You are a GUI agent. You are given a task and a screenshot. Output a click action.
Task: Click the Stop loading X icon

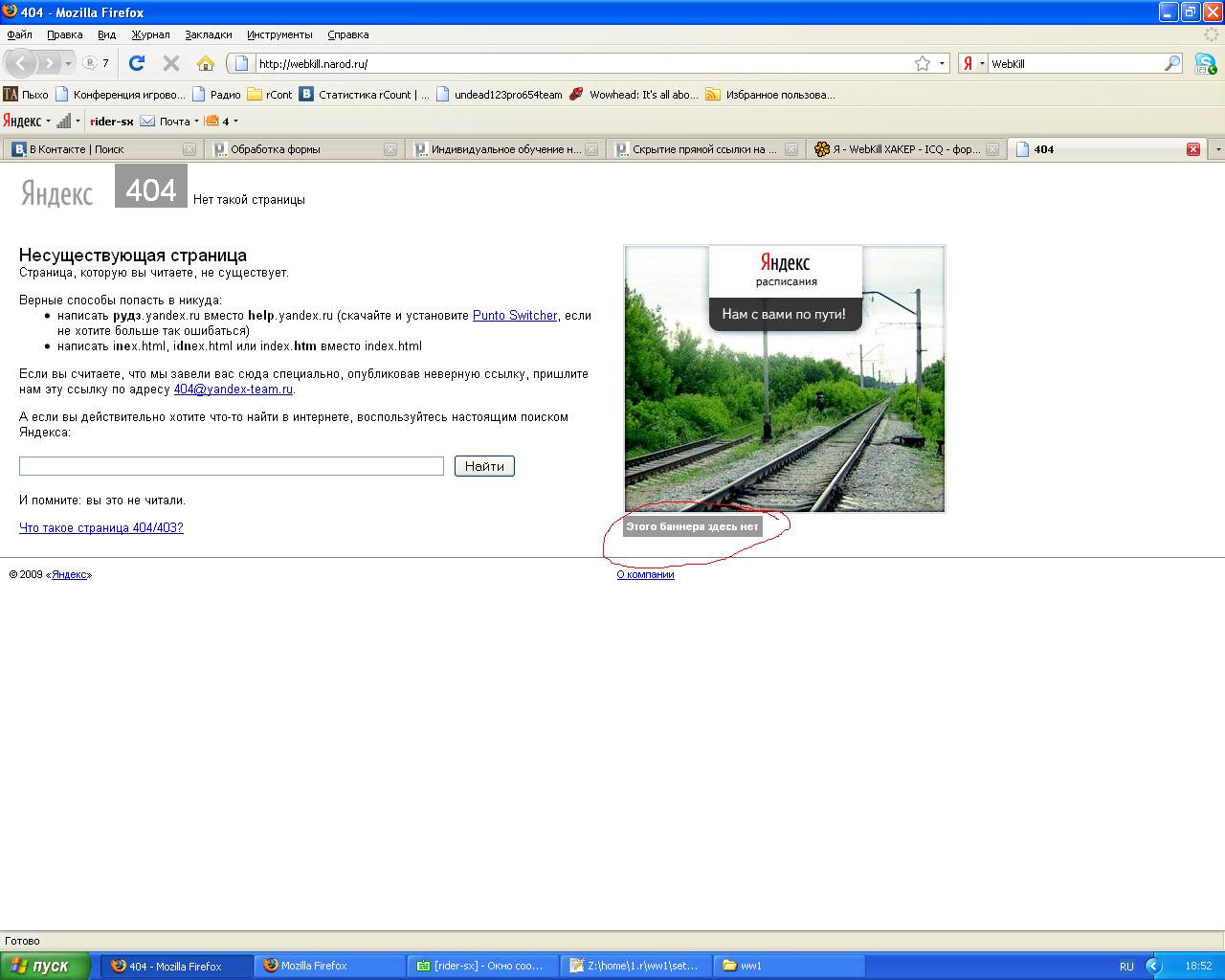click(x=171, y=63)
